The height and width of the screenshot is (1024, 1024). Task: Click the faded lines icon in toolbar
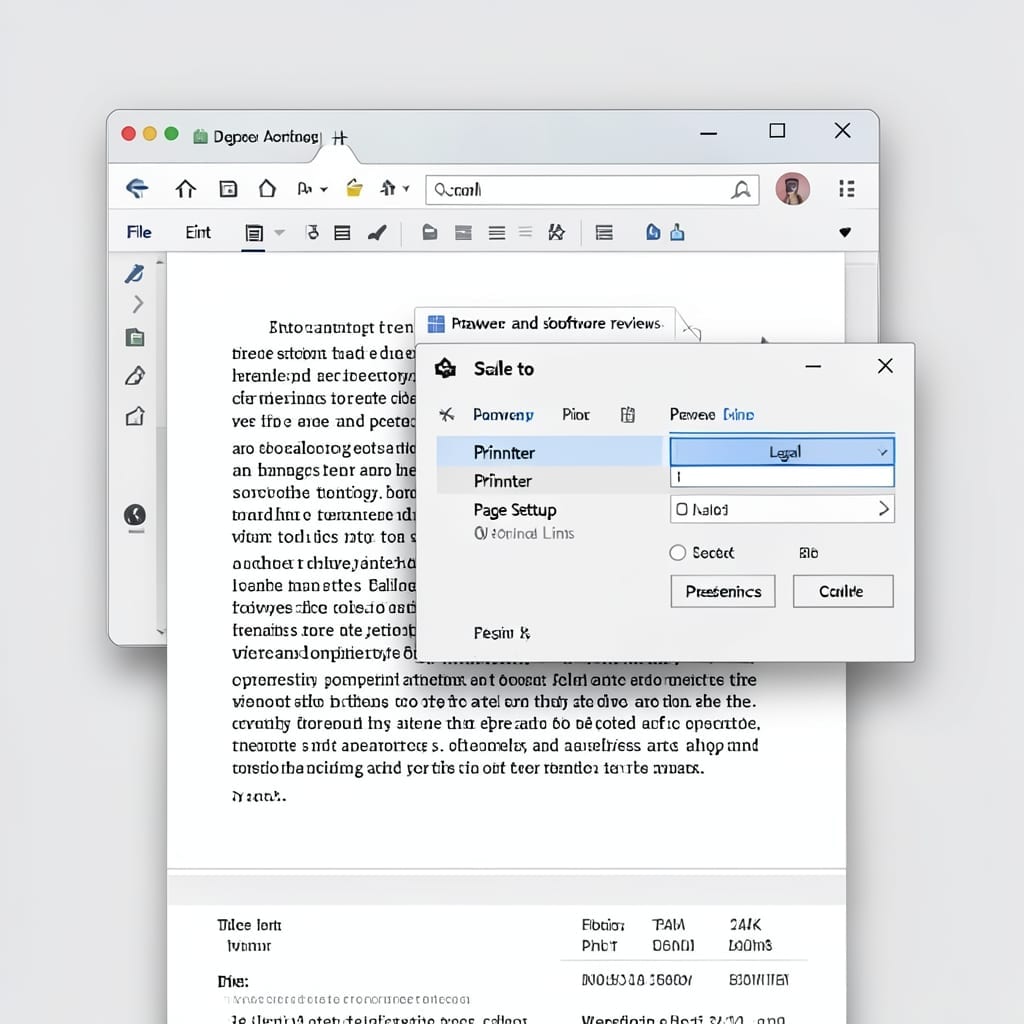[x=525, y=232]
